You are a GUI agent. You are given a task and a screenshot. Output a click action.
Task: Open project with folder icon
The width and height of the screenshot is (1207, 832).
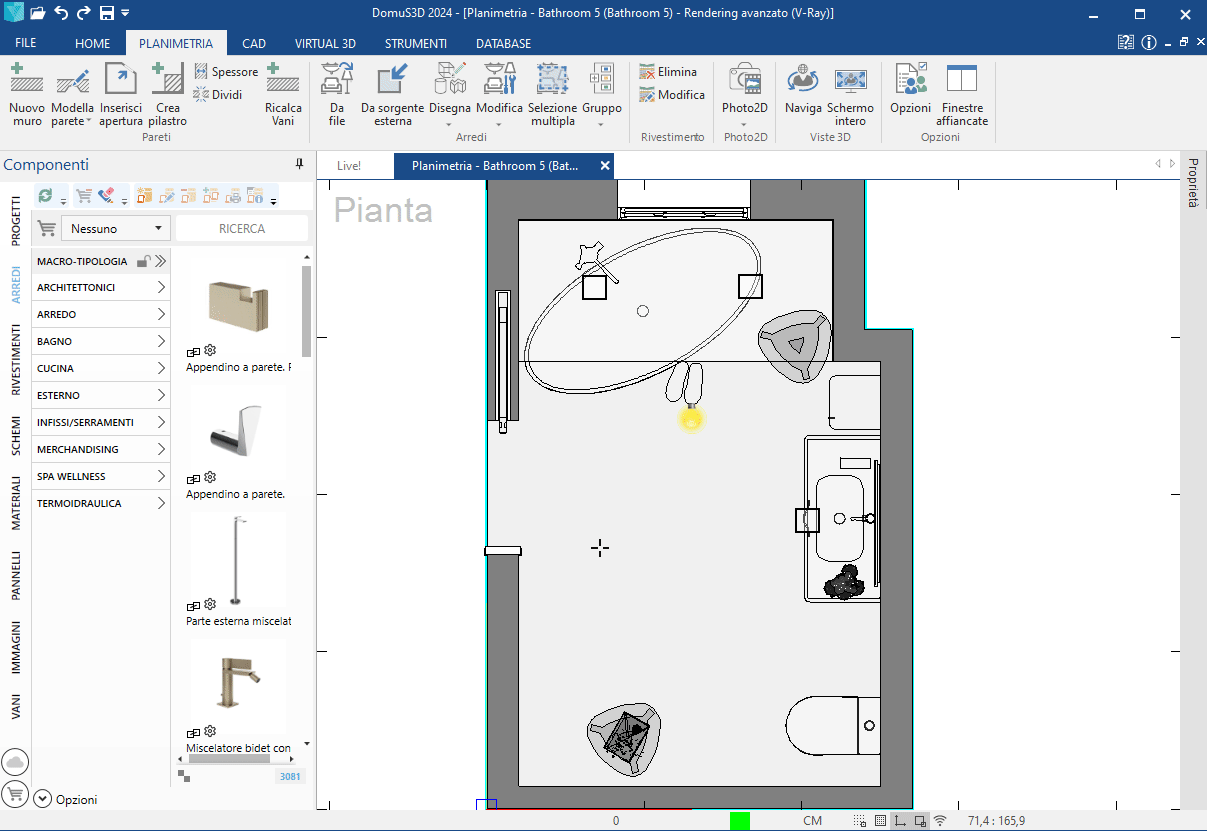click(38, 13)
